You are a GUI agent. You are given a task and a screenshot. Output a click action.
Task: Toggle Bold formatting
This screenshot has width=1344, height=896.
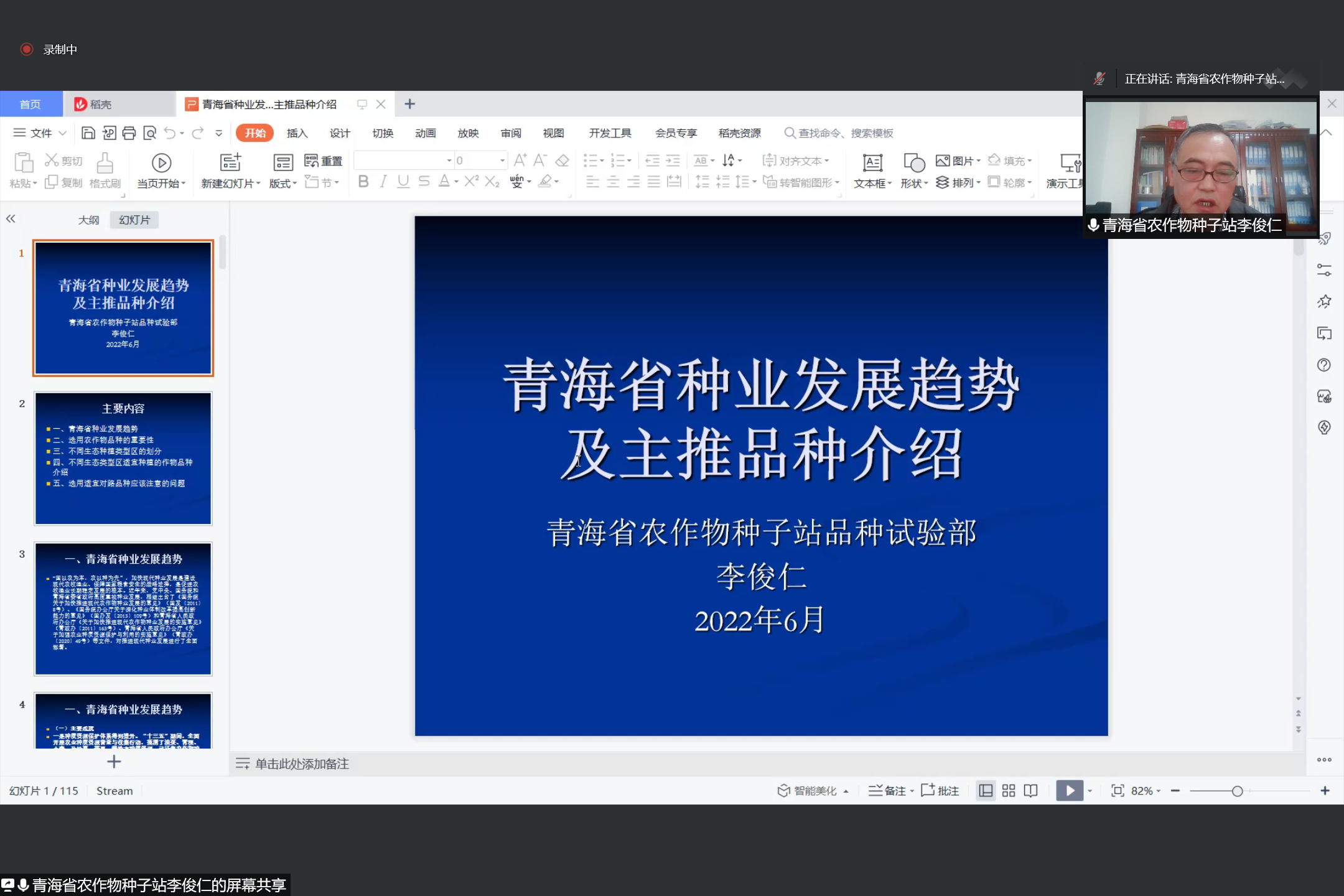click(364, 182)
